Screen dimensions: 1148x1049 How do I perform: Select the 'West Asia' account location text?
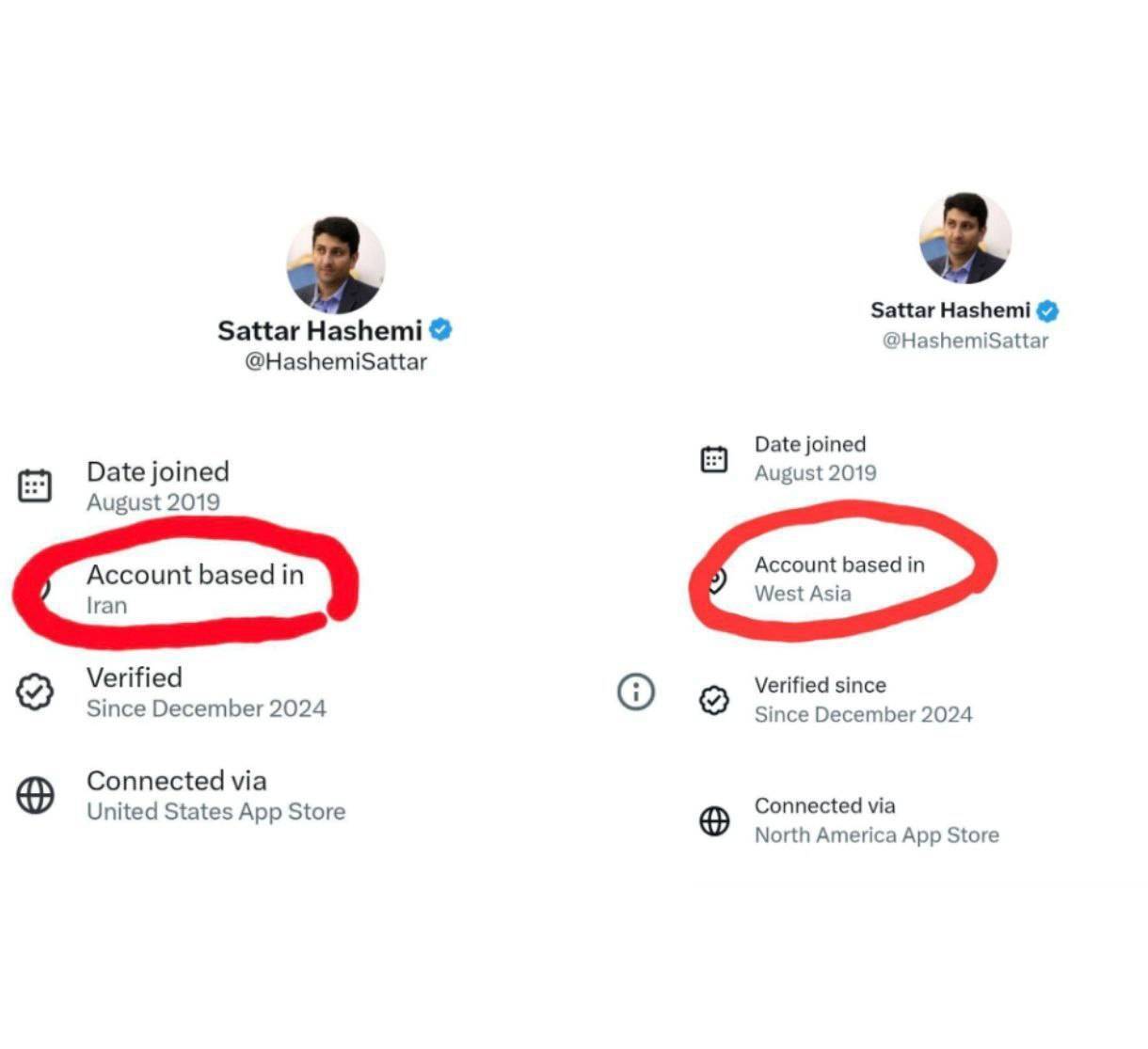803,594
